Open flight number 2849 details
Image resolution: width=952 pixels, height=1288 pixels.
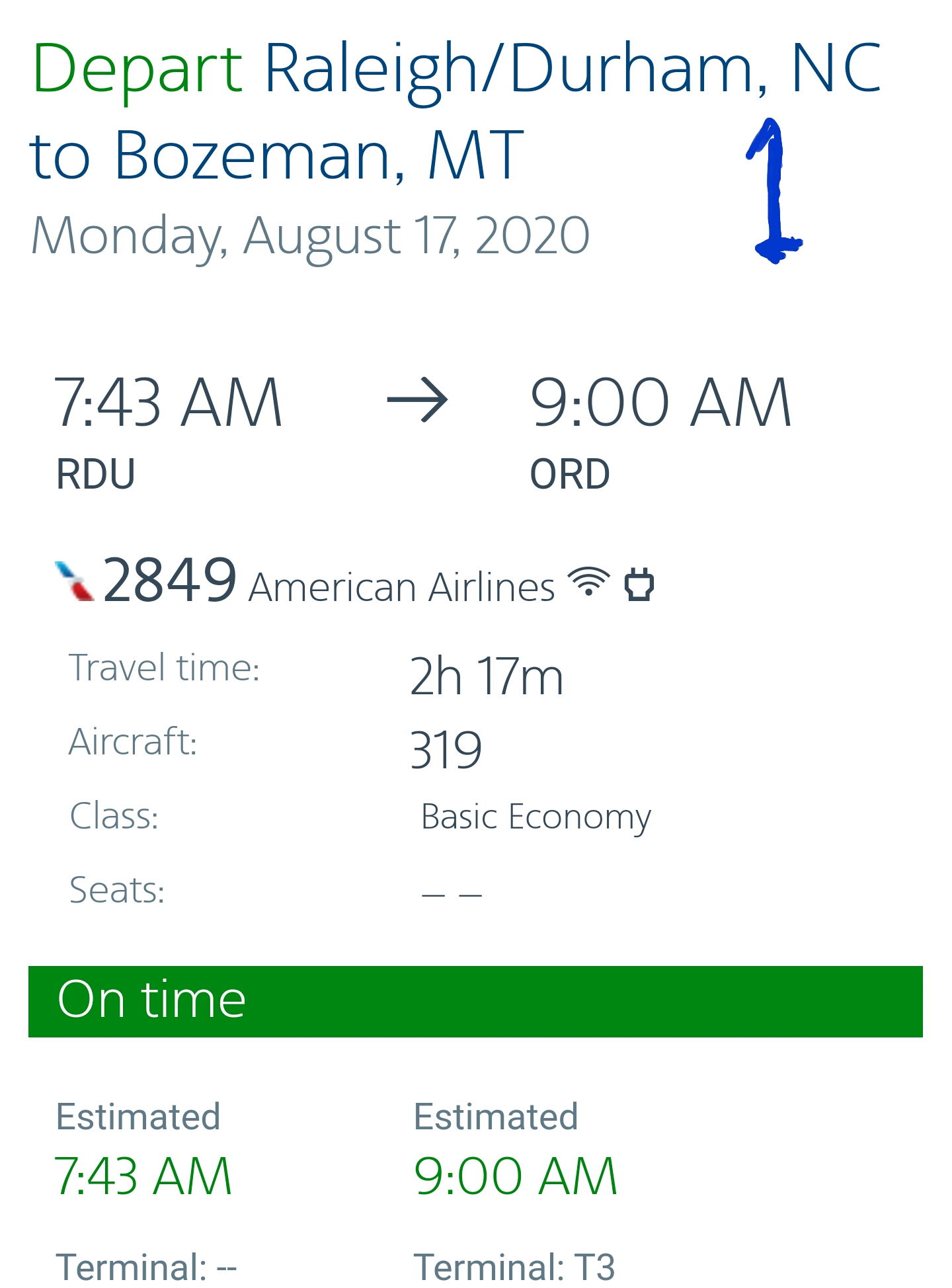[170, 581]
